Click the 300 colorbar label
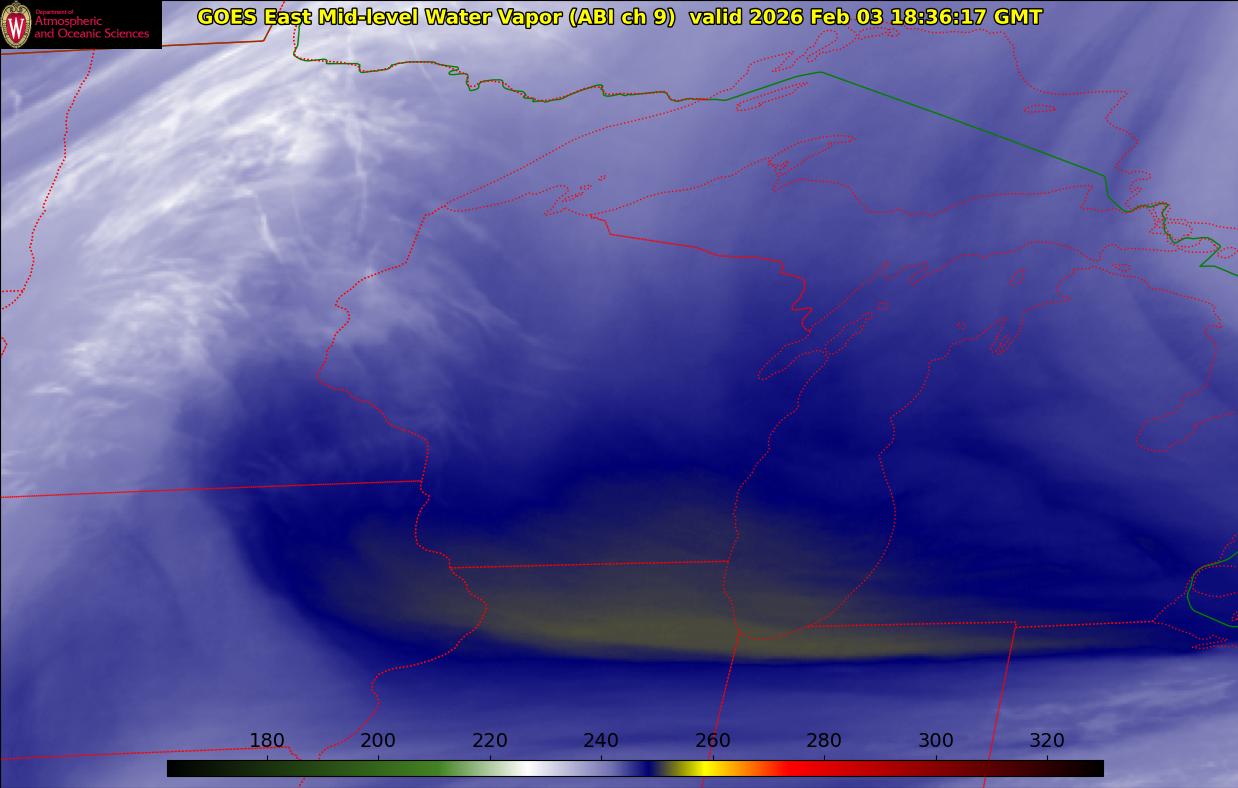 click(936, 741)
